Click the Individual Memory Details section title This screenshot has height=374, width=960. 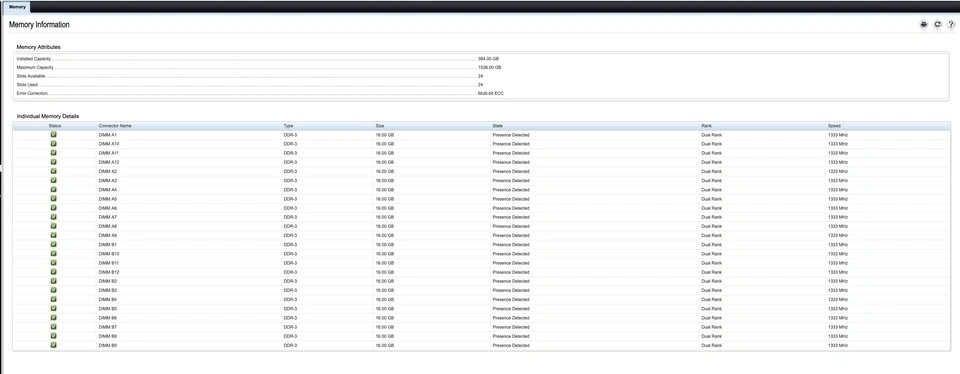point(48,116)
